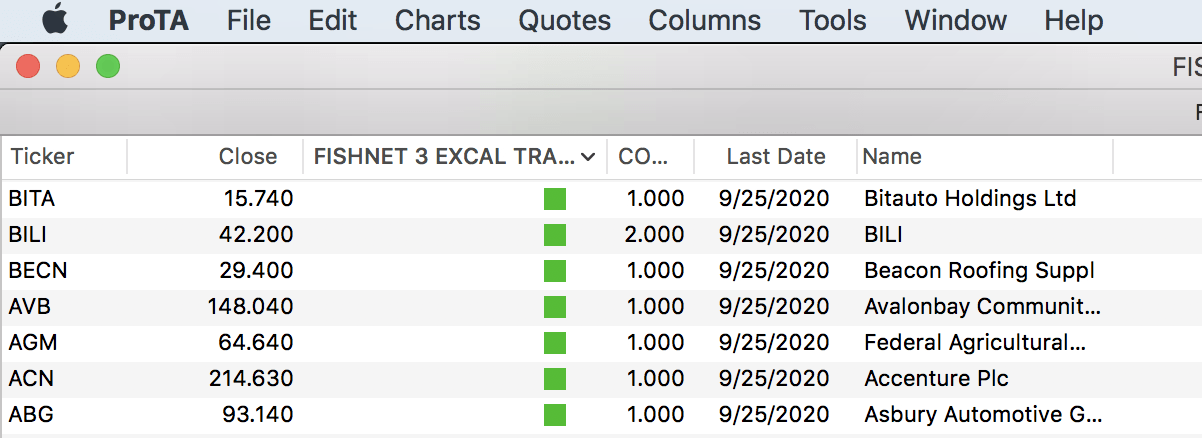Screen dimensions: 1202x438
Task: Click the green indicator in ABG row
Action: point(555,415)
